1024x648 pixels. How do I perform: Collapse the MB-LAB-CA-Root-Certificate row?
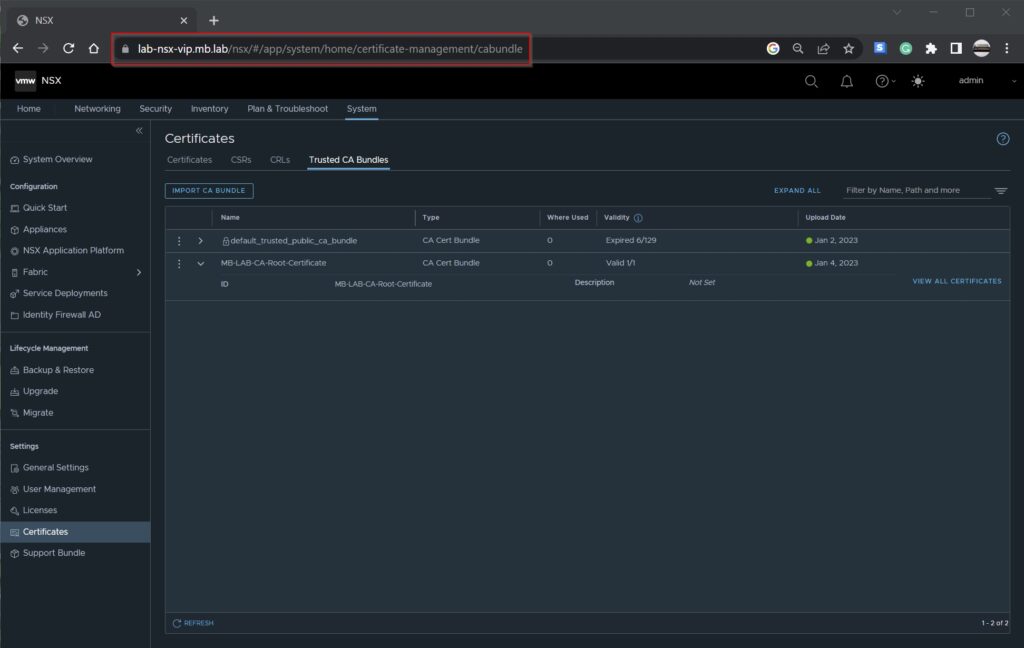tap(200, 263)
